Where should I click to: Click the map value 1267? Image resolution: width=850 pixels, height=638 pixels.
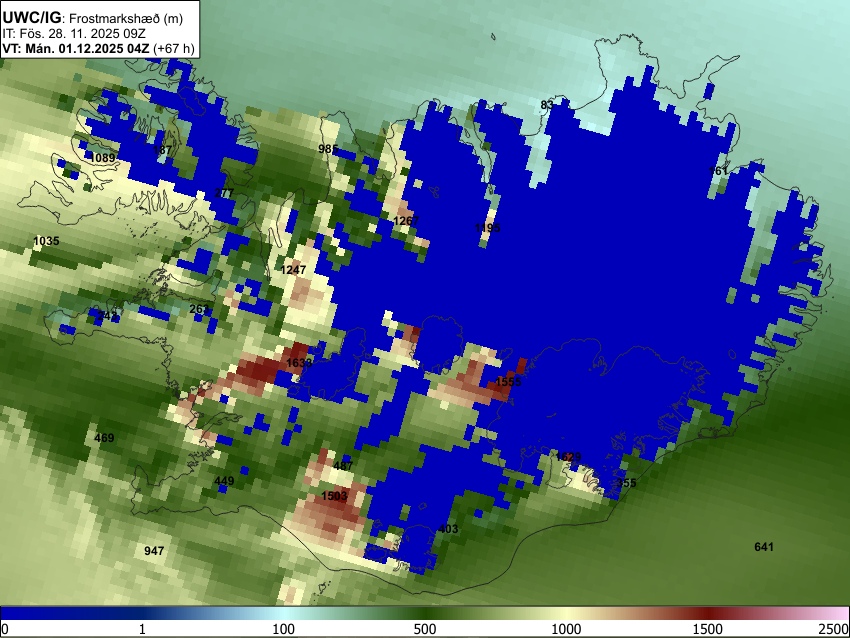tap(406, 221)
